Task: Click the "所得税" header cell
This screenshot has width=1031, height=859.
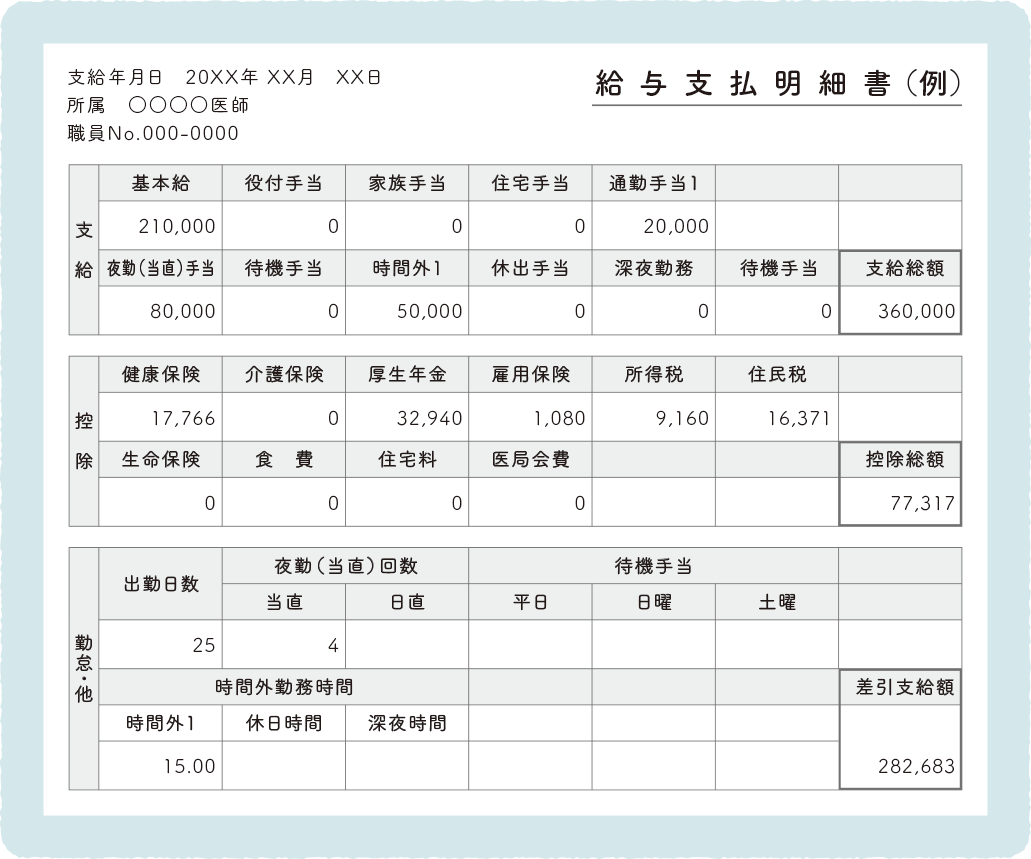Action: (654, 375)
